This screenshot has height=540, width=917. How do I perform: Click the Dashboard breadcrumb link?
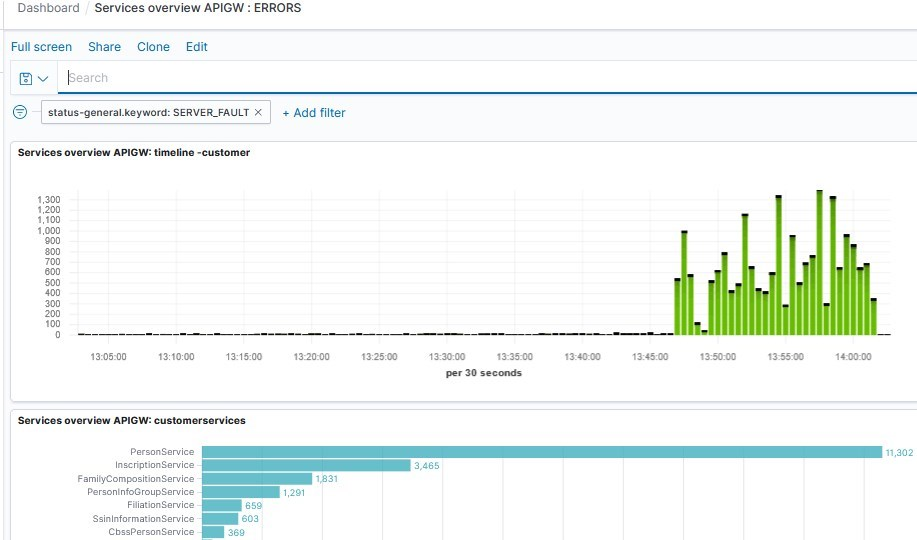(48, 8)
